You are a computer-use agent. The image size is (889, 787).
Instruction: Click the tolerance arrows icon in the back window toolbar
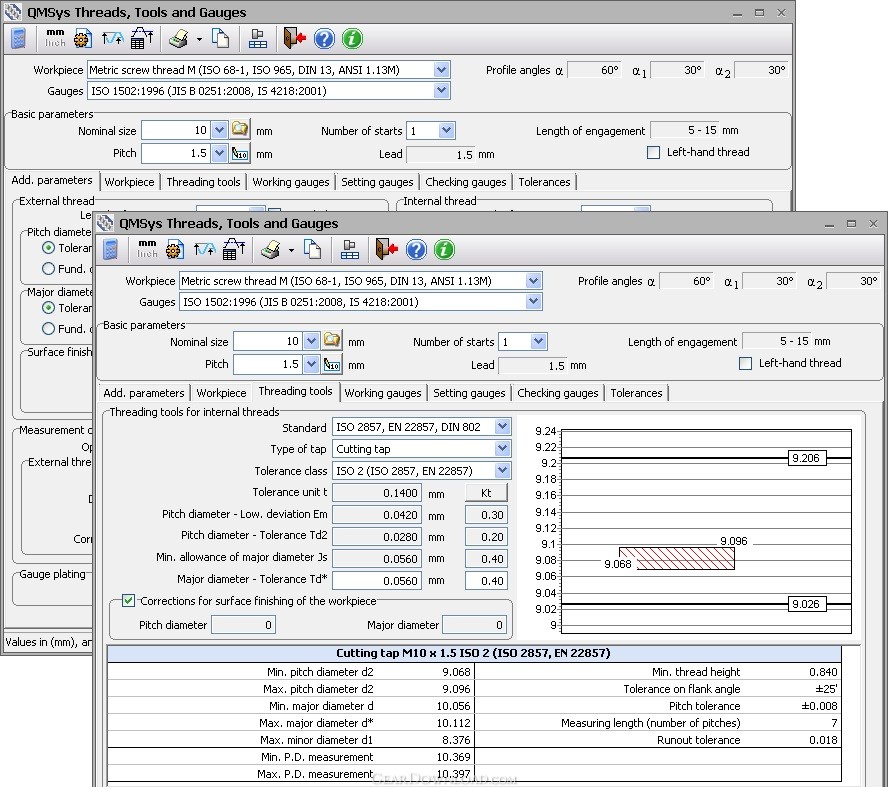(112, 39)
